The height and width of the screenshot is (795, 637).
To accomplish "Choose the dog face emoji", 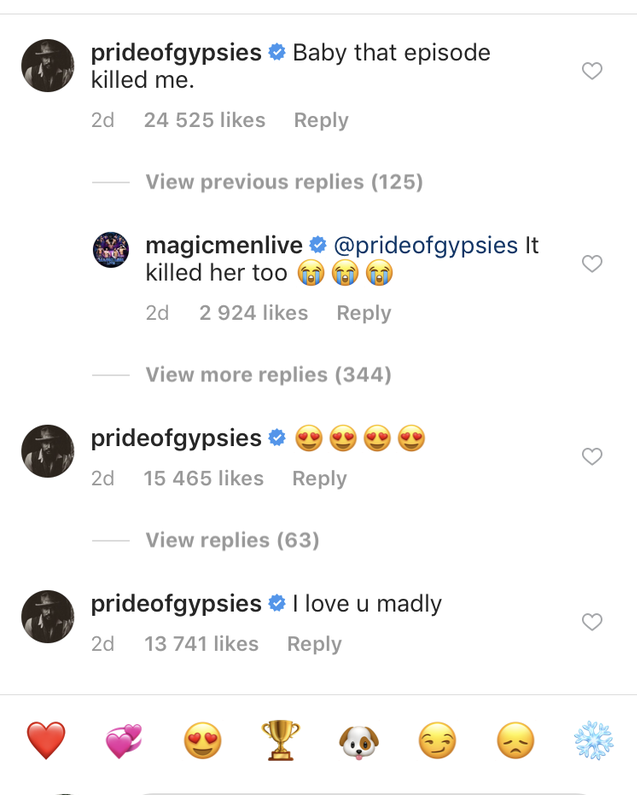I will 358,741.
